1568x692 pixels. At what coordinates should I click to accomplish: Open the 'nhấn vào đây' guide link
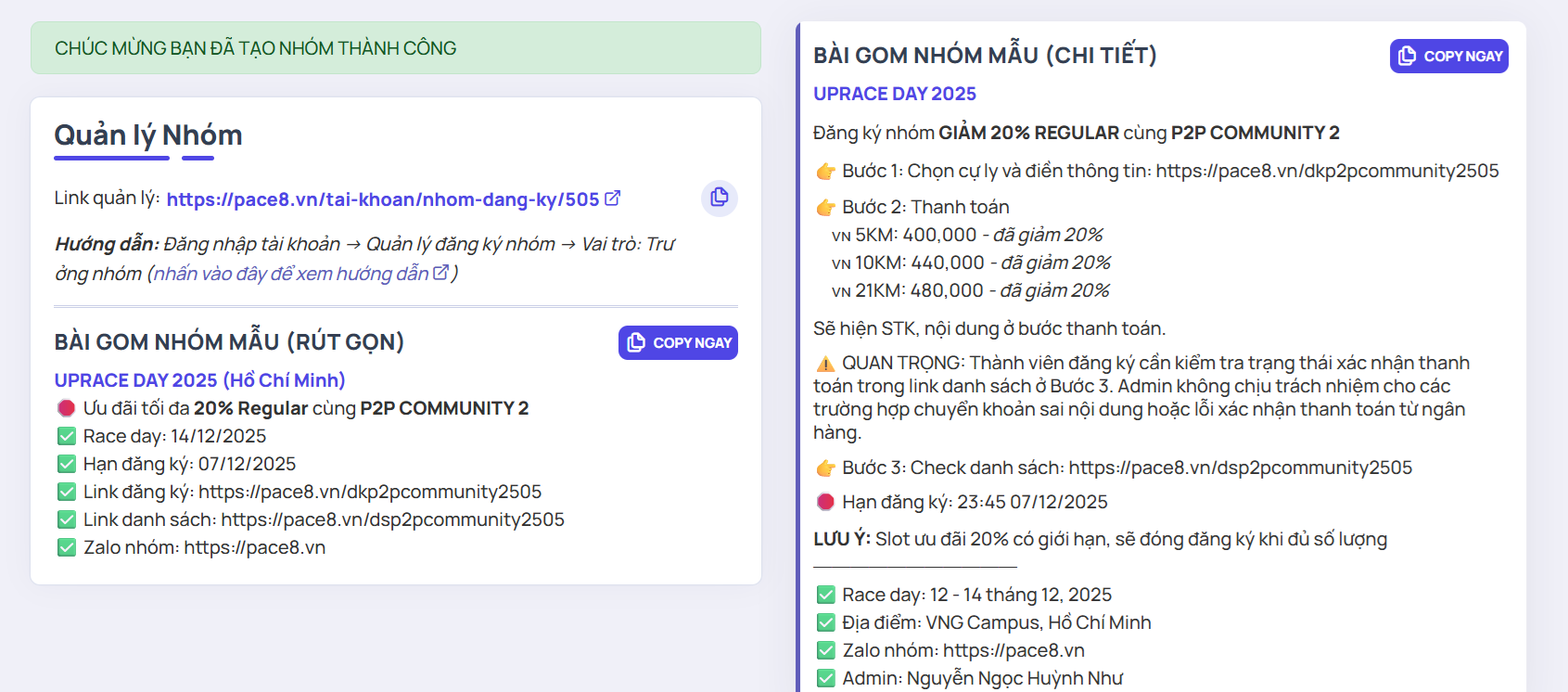coord(290,274)
